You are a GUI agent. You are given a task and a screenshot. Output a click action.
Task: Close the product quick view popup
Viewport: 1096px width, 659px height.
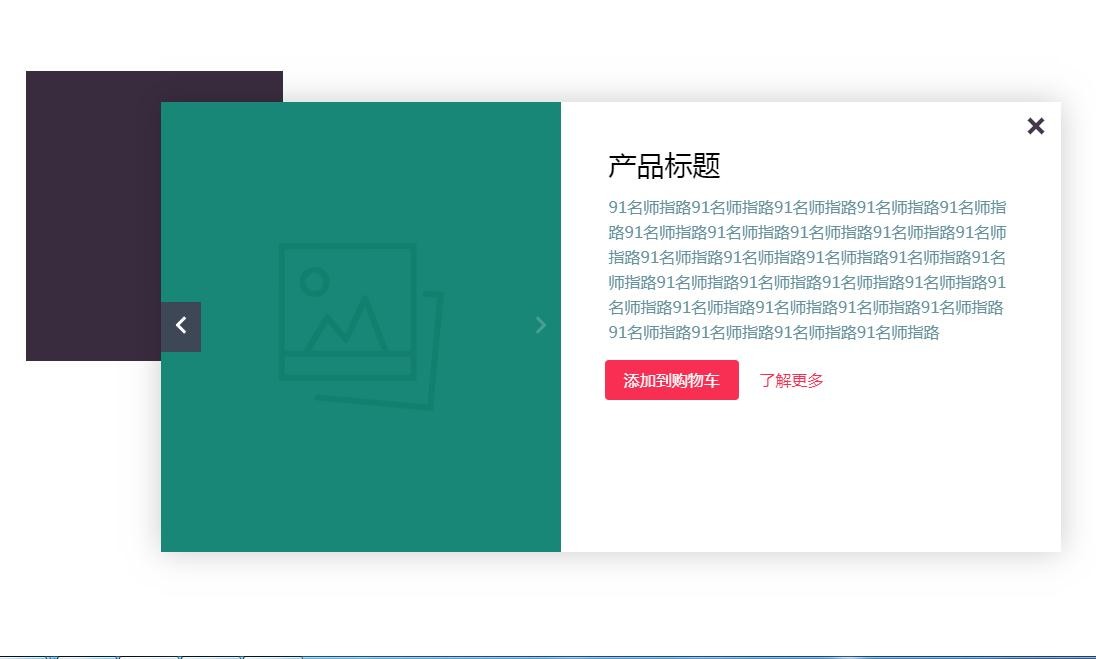click(1035, 126)
